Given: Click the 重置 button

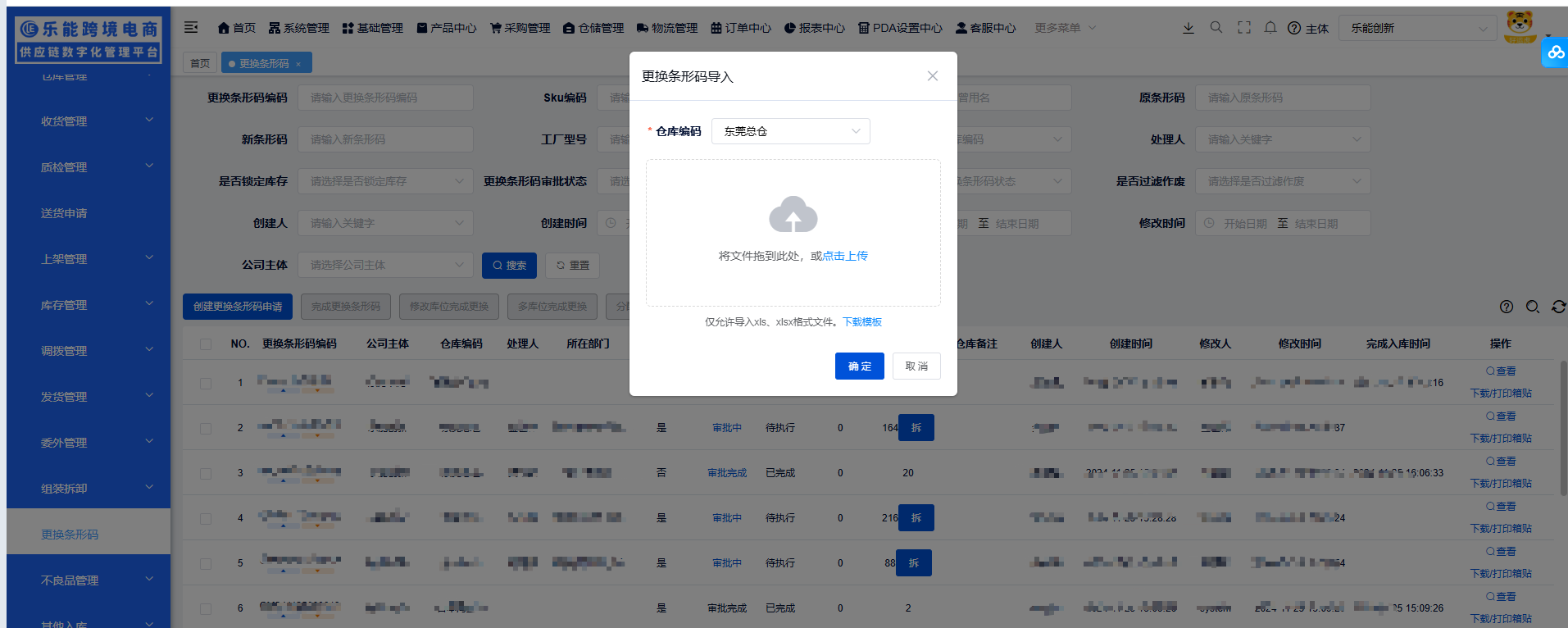Looking at the screenshot, I should (x=573, y=266).
